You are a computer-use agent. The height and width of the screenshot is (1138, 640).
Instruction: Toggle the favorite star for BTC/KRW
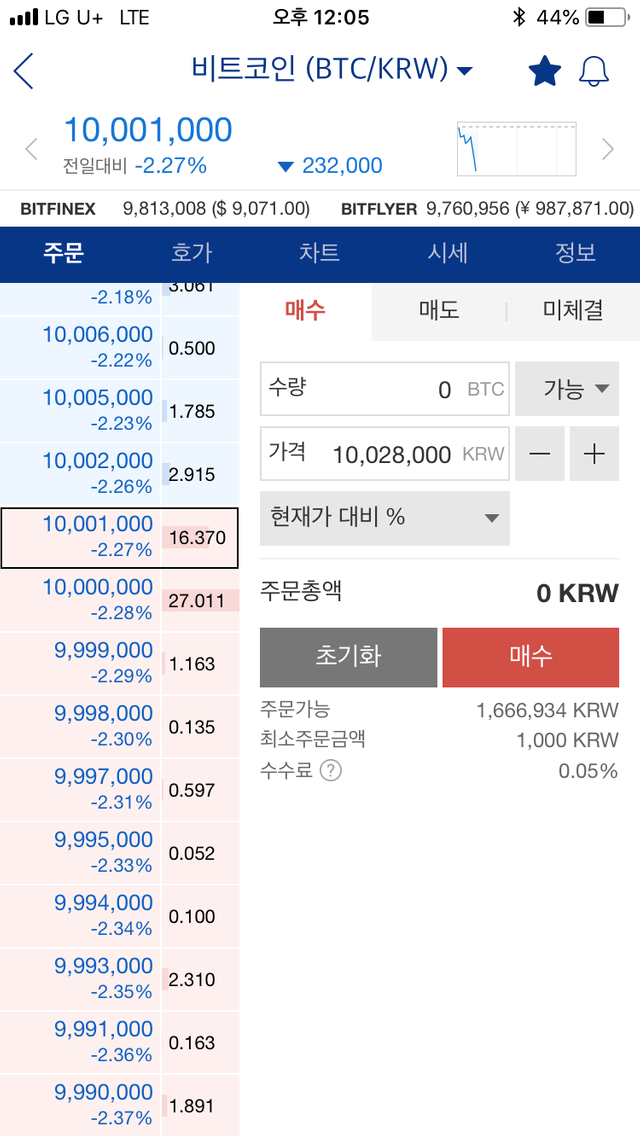(x=545, y=71)
